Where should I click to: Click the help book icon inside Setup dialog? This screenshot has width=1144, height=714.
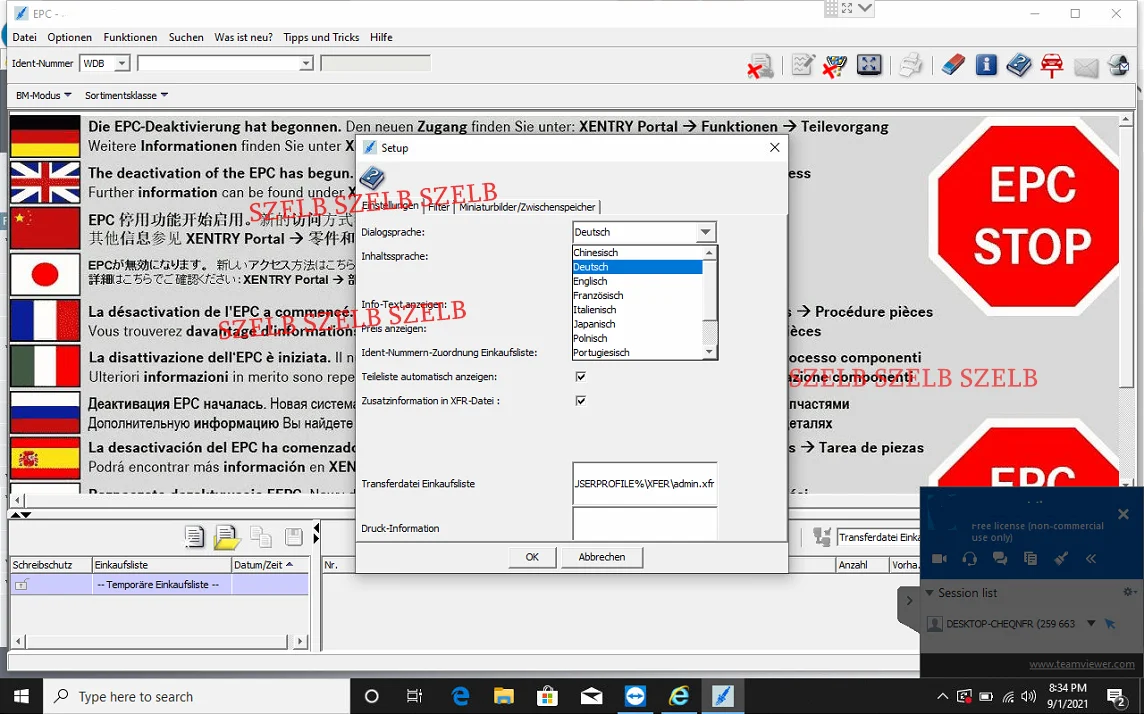coord(372,177)
